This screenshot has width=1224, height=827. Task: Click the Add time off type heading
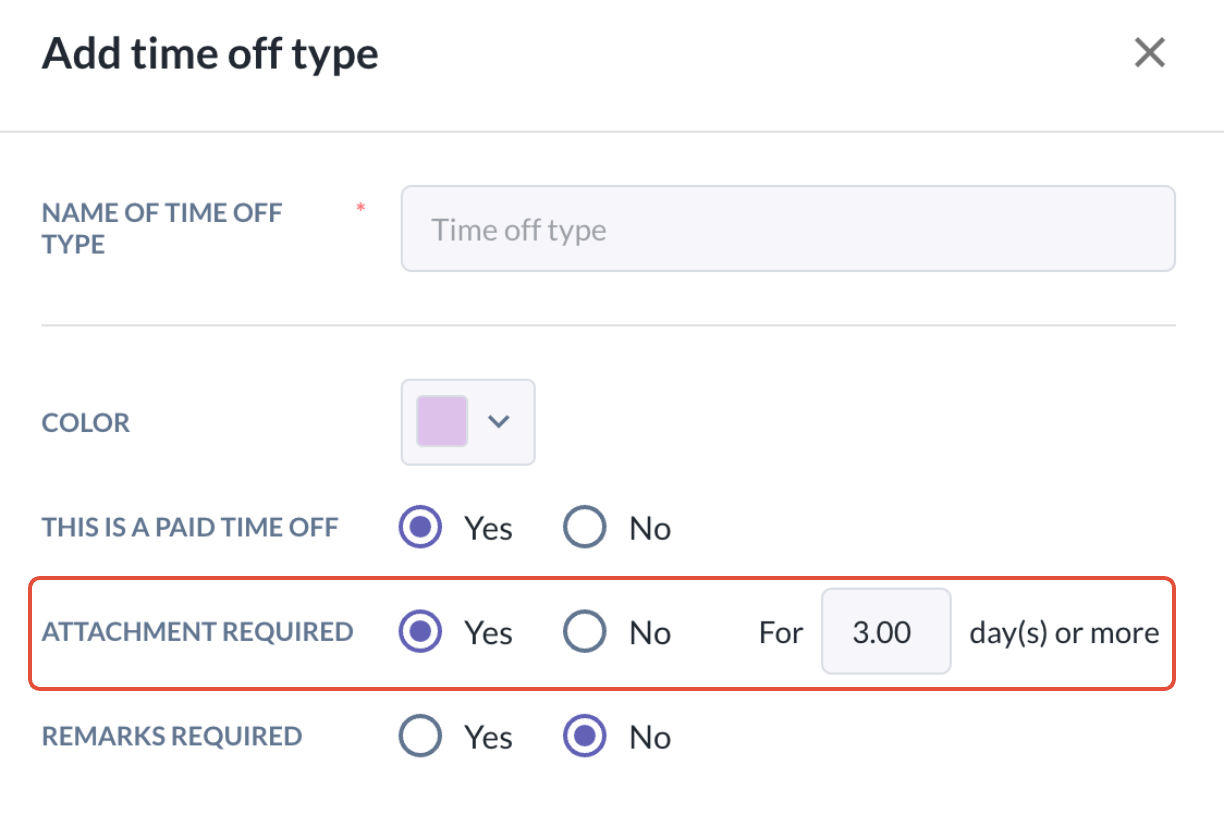coord(210,53)
